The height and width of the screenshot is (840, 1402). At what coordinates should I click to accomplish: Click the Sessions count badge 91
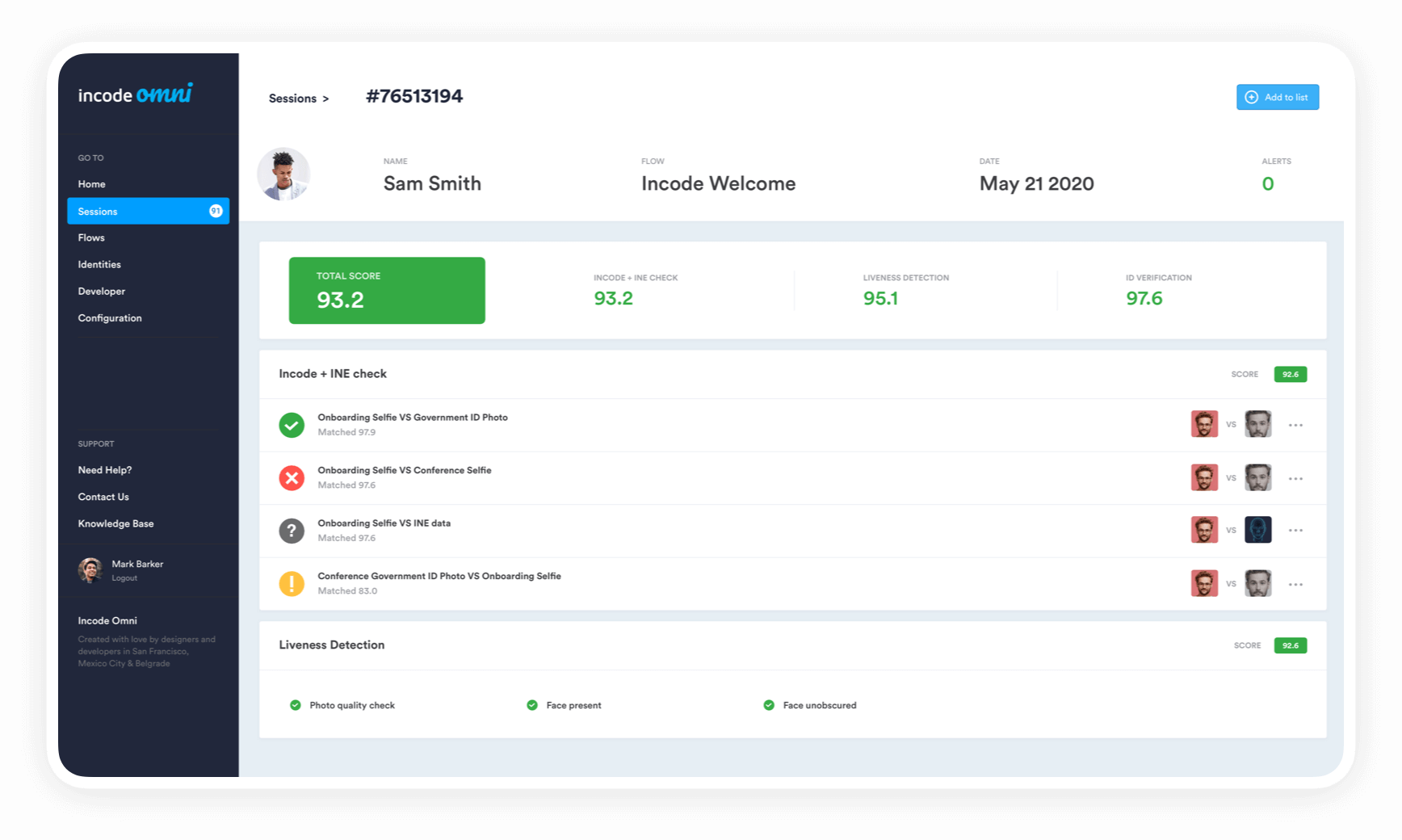216,211
